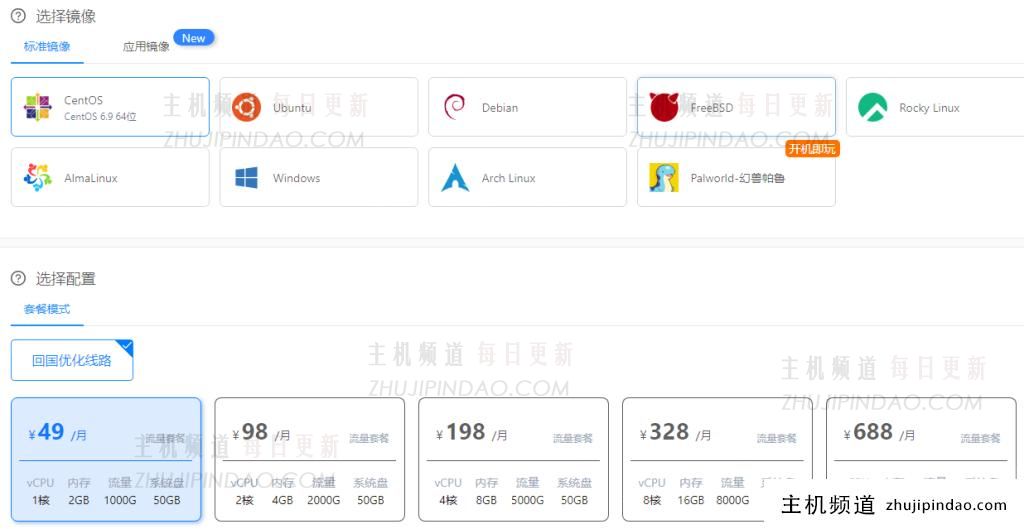Select the ¥328/月 plan card
The image size is (1024, 529).
pyautogui.click(x=717, y=460)
